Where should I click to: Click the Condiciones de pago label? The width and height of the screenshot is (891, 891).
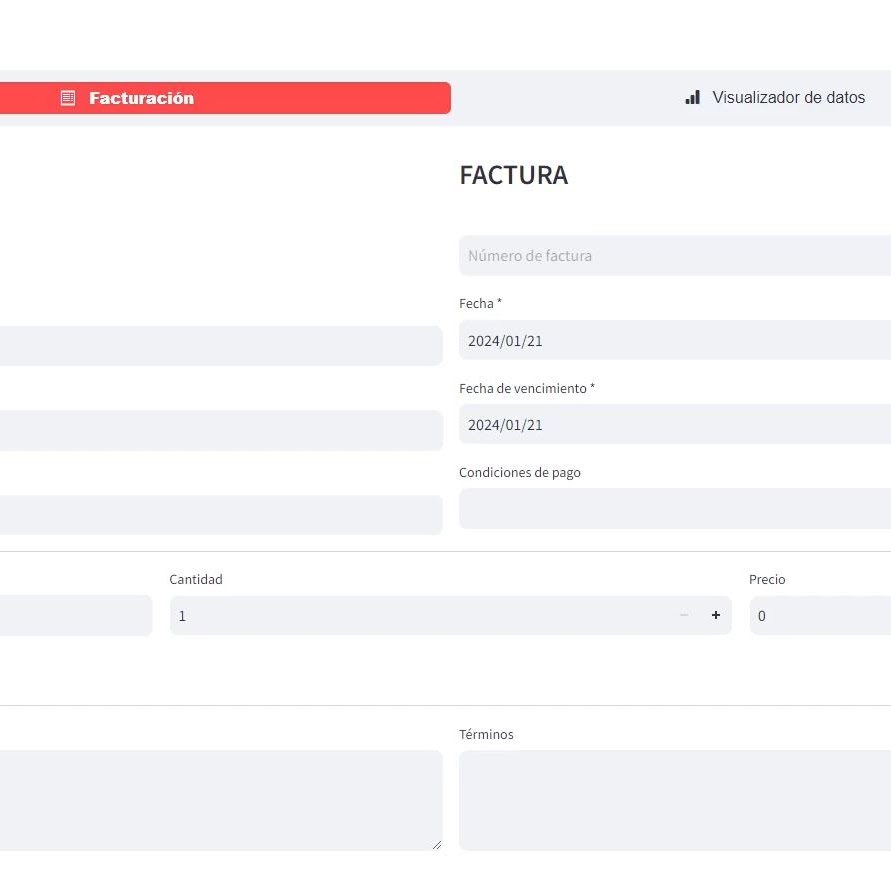click(x=520, y=473)
